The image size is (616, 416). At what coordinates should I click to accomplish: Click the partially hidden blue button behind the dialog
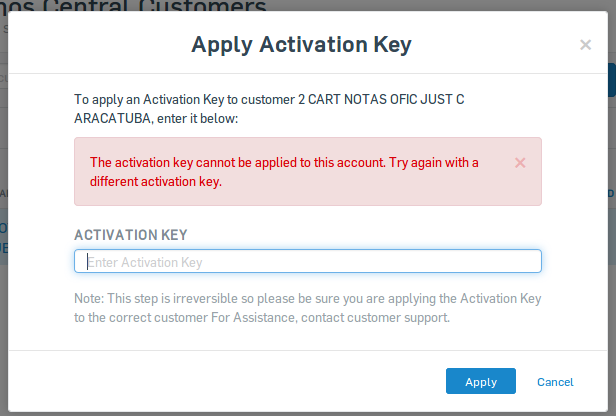click(612, 80)
